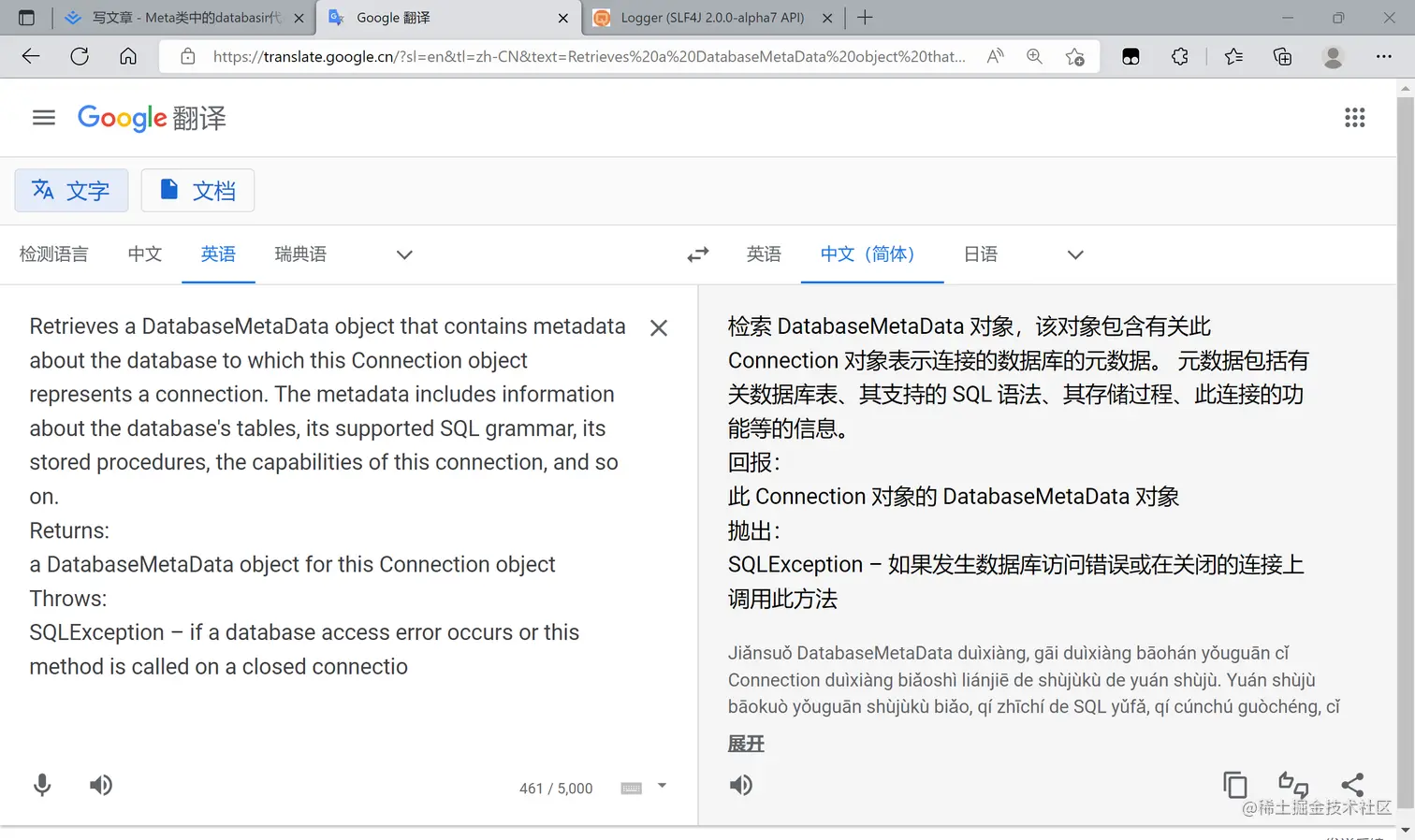Select 日语 as target language
Screen dimensions: 1415x840
click(981, 254)
